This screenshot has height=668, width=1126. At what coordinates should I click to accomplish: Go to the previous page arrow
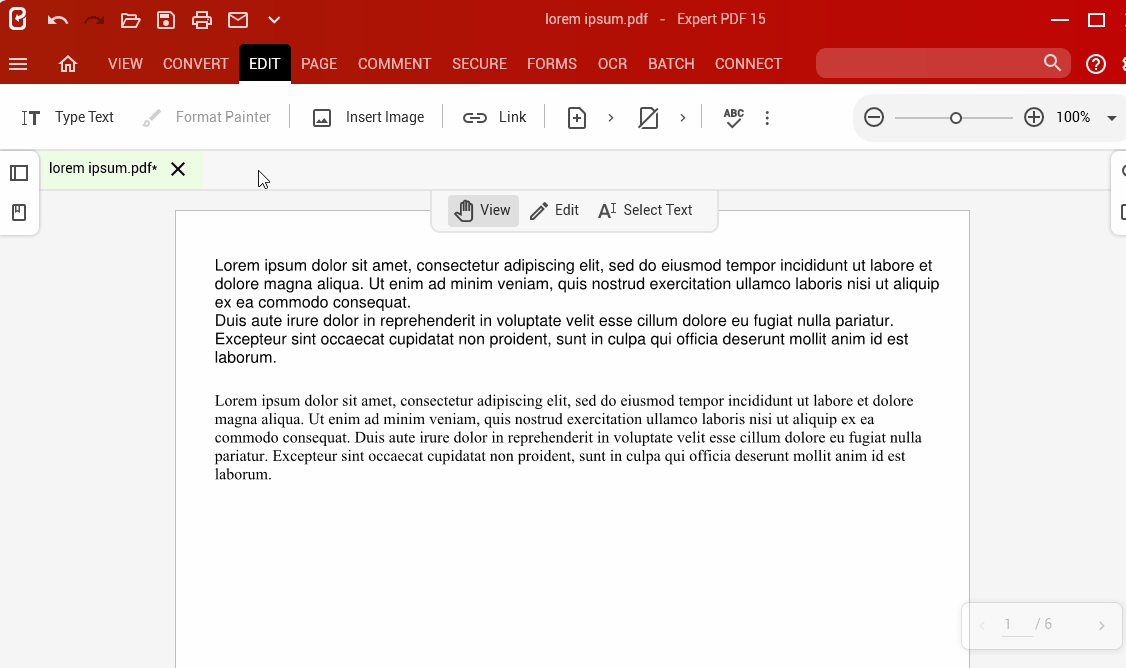click(982, 626)
